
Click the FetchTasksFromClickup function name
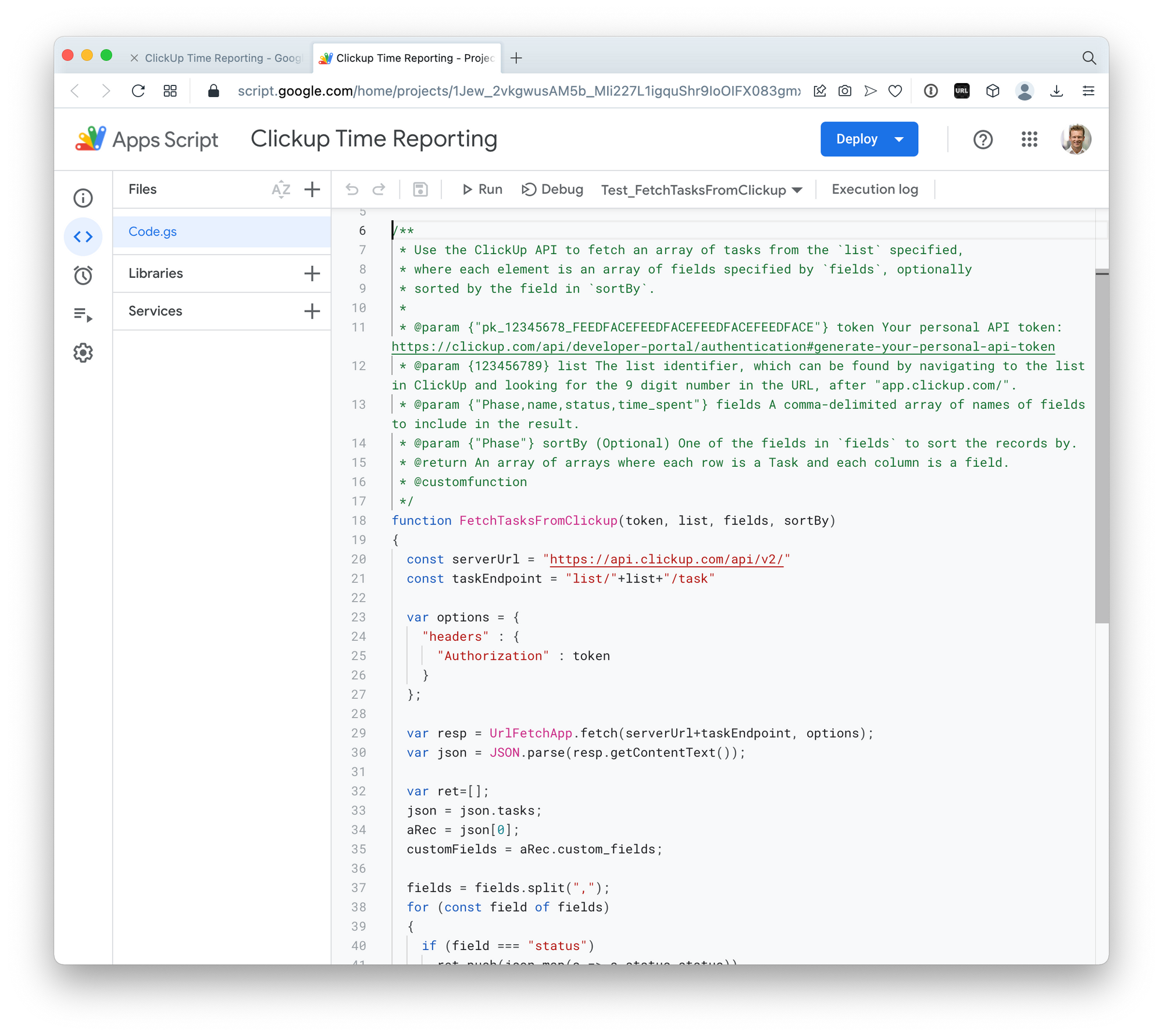click(538, 520)
